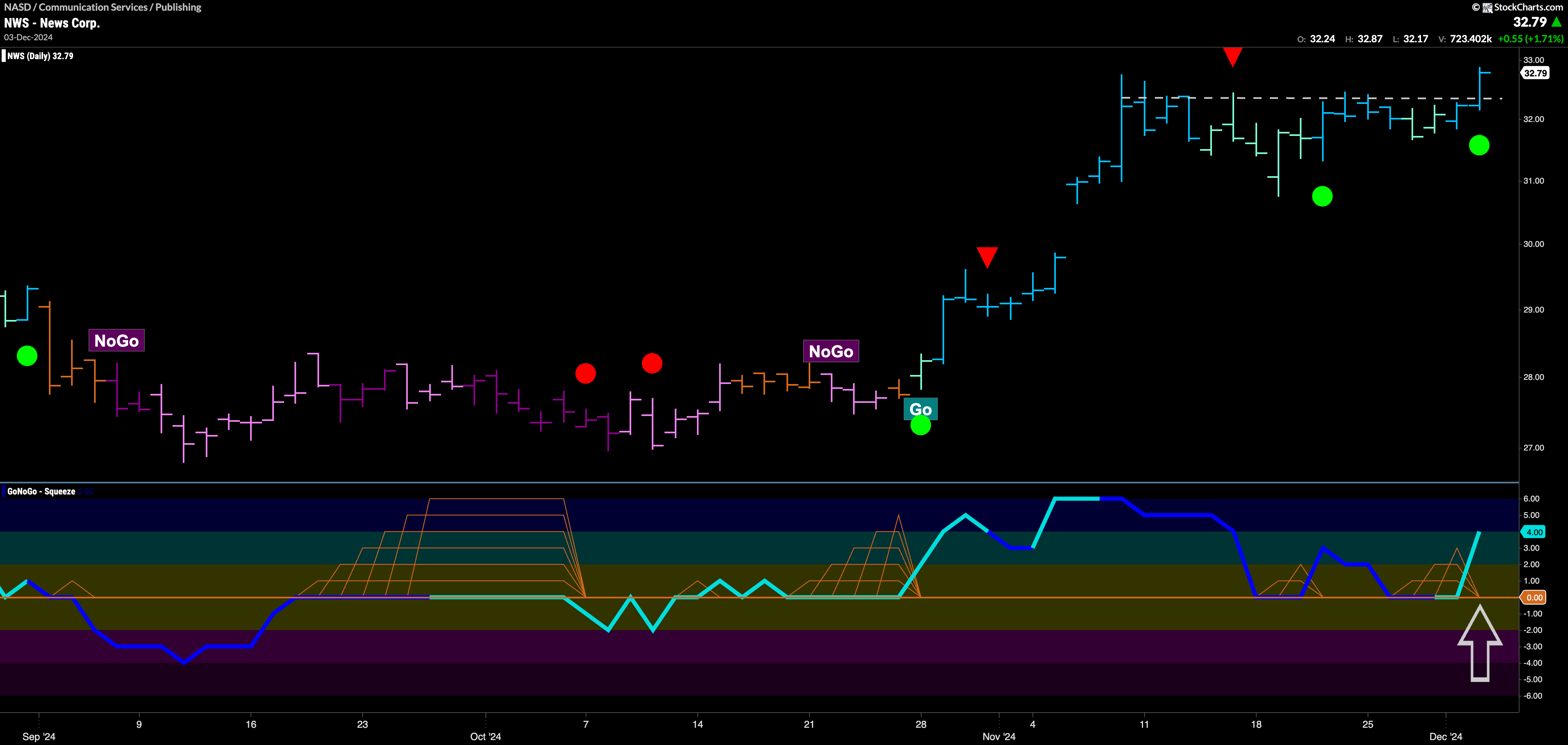Click the September NoGo trend label
Screen dimensions: 1568x745
(x=116, y=340)
